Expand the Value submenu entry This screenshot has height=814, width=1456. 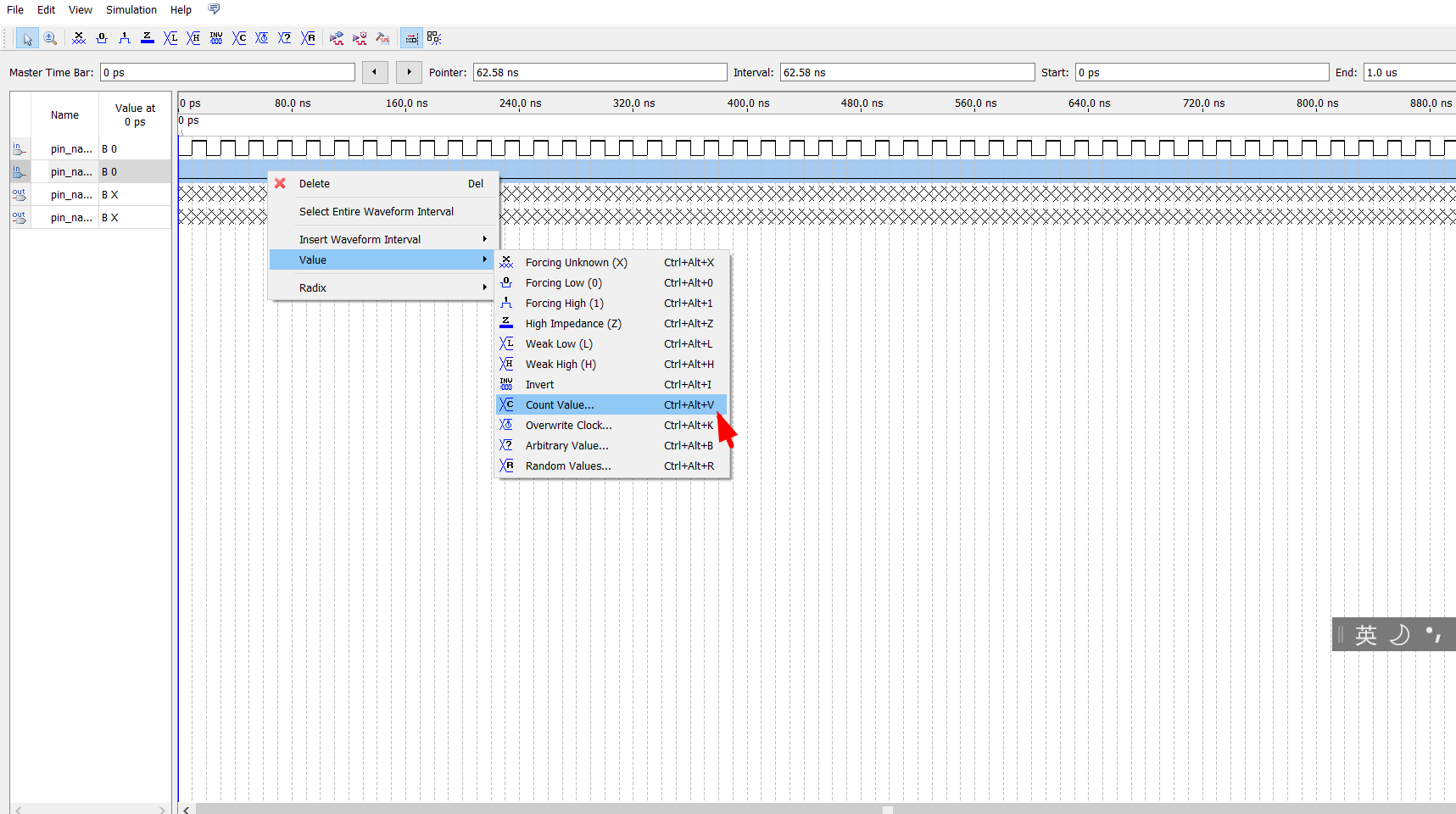tap(382, 259)
